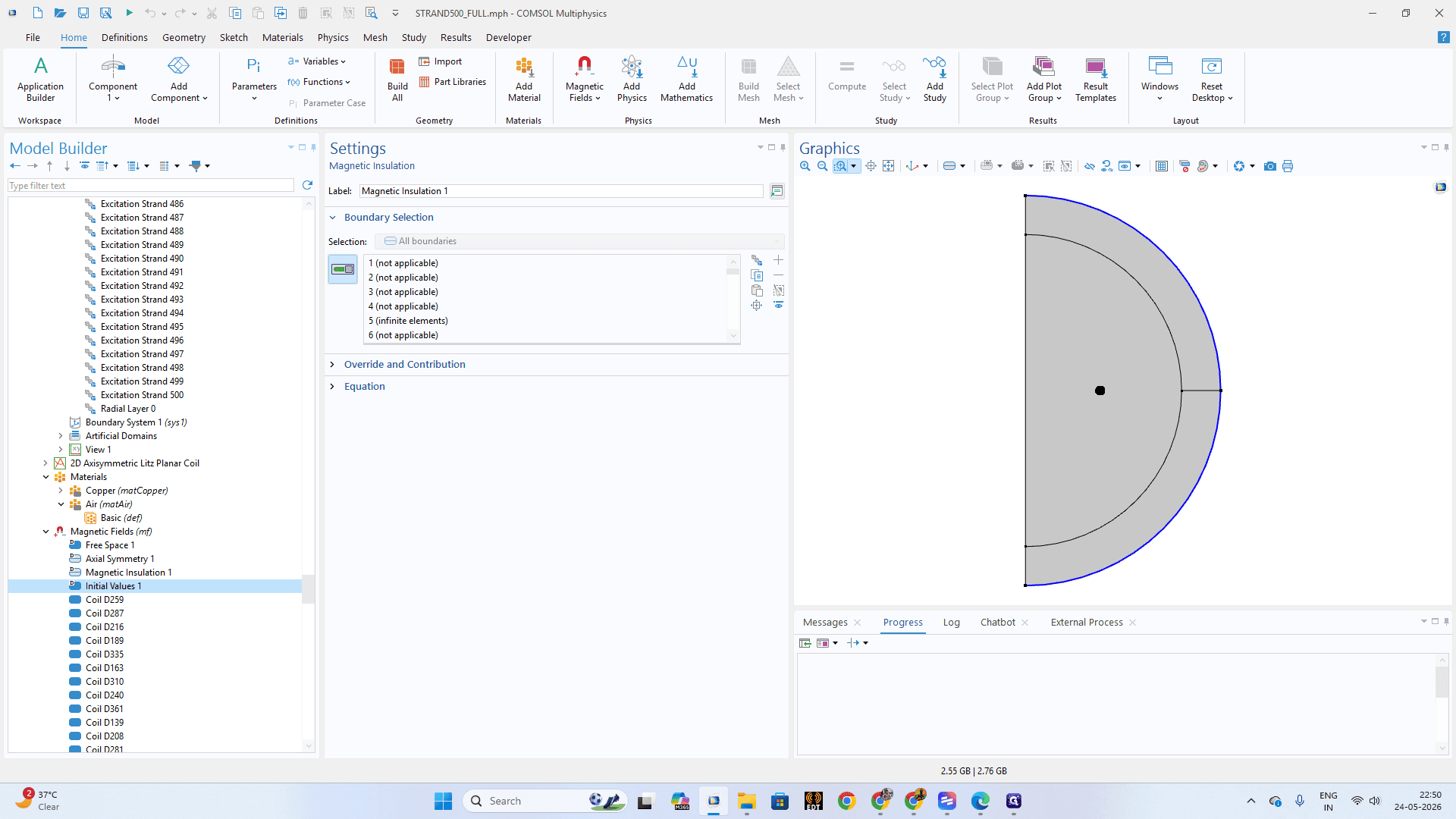1456x819 pixels.
Task: Click the Model Builder vertical scrollbar thumb
Action: click(308, 589)
